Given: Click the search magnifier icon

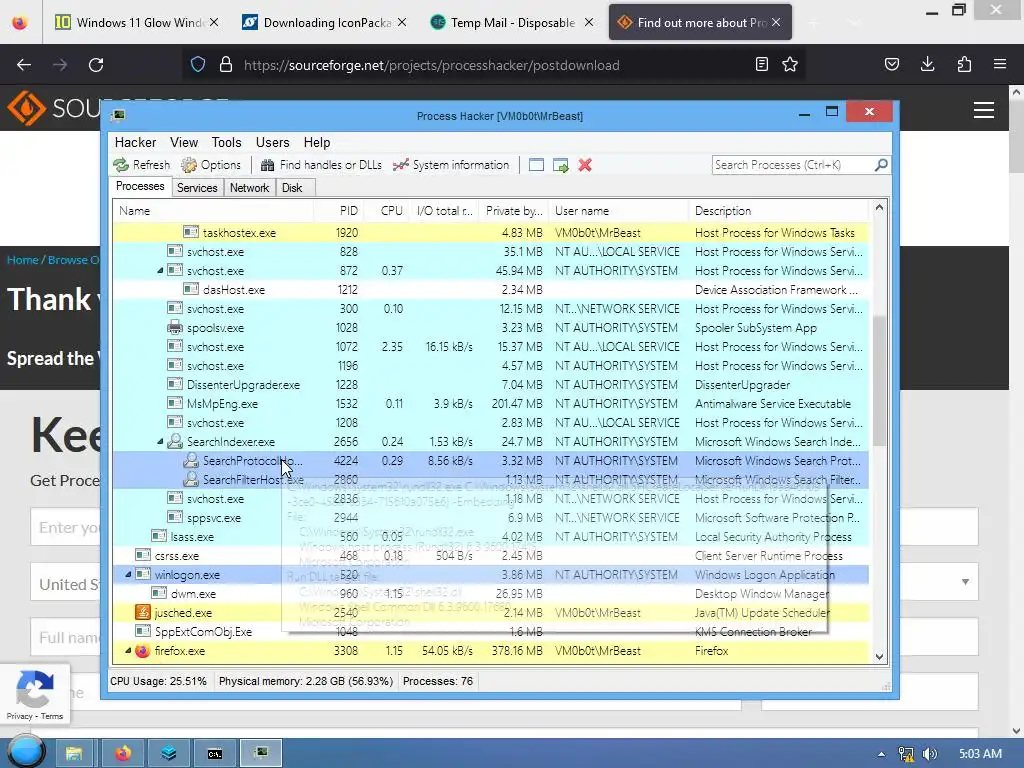Looking at the screenshot, I should coord(881,165).
